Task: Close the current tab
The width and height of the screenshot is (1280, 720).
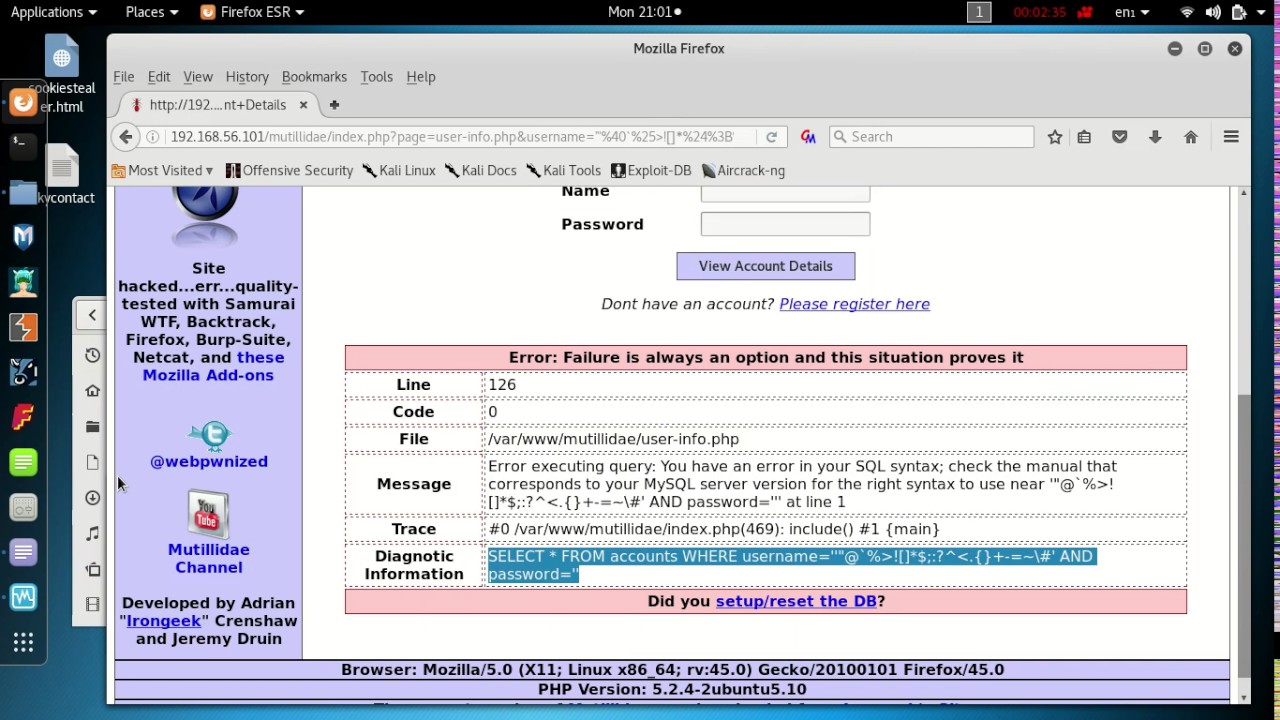Action: [303, 104]
